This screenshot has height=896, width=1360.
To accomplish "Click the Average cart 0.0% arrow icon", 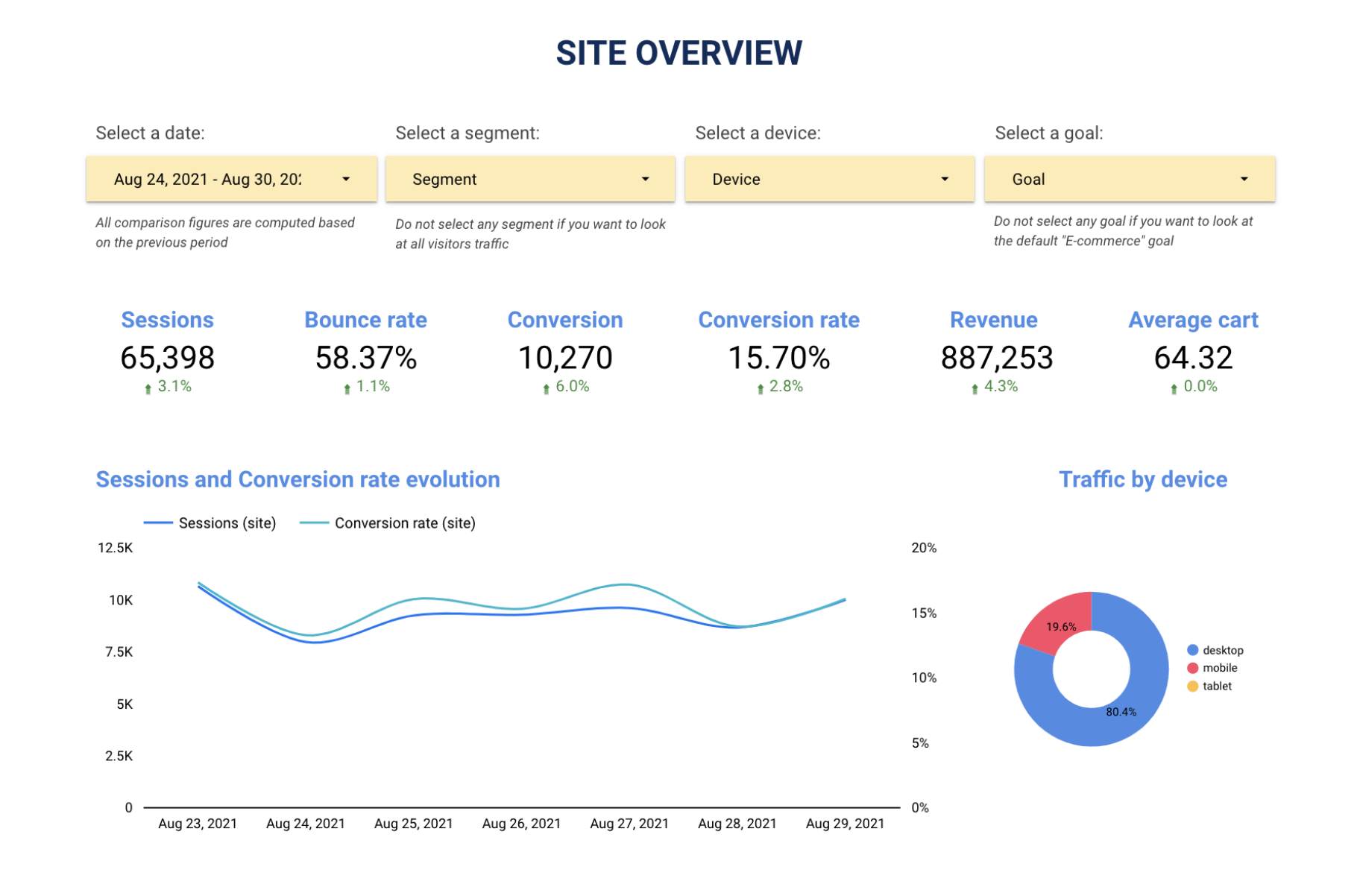I will (1174, 388).
